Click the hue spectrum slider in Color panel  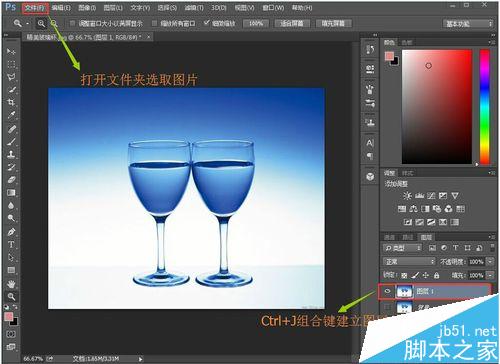(484, 107)
